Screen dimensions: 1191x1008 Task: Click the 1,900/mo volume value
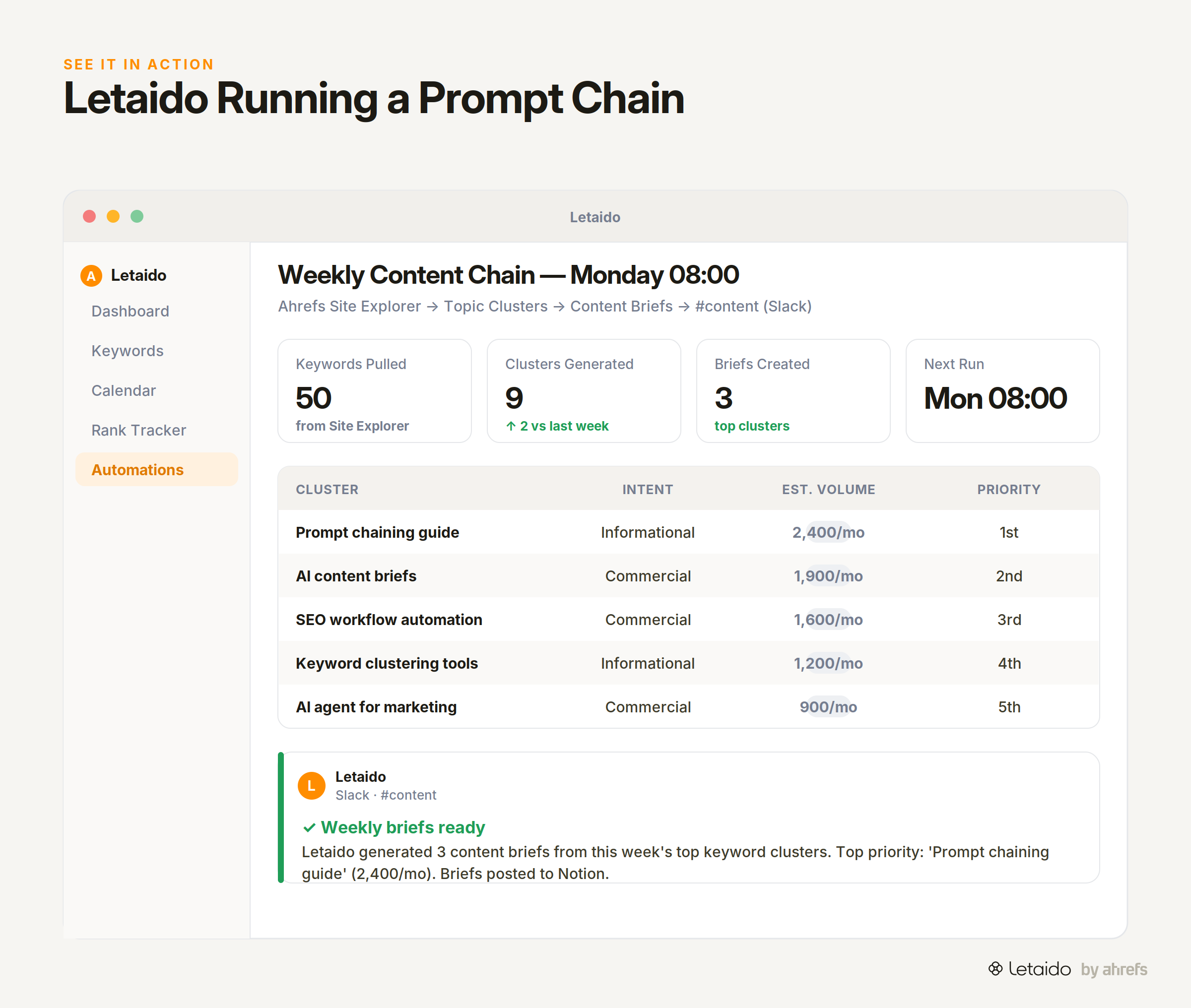[828, 576]
